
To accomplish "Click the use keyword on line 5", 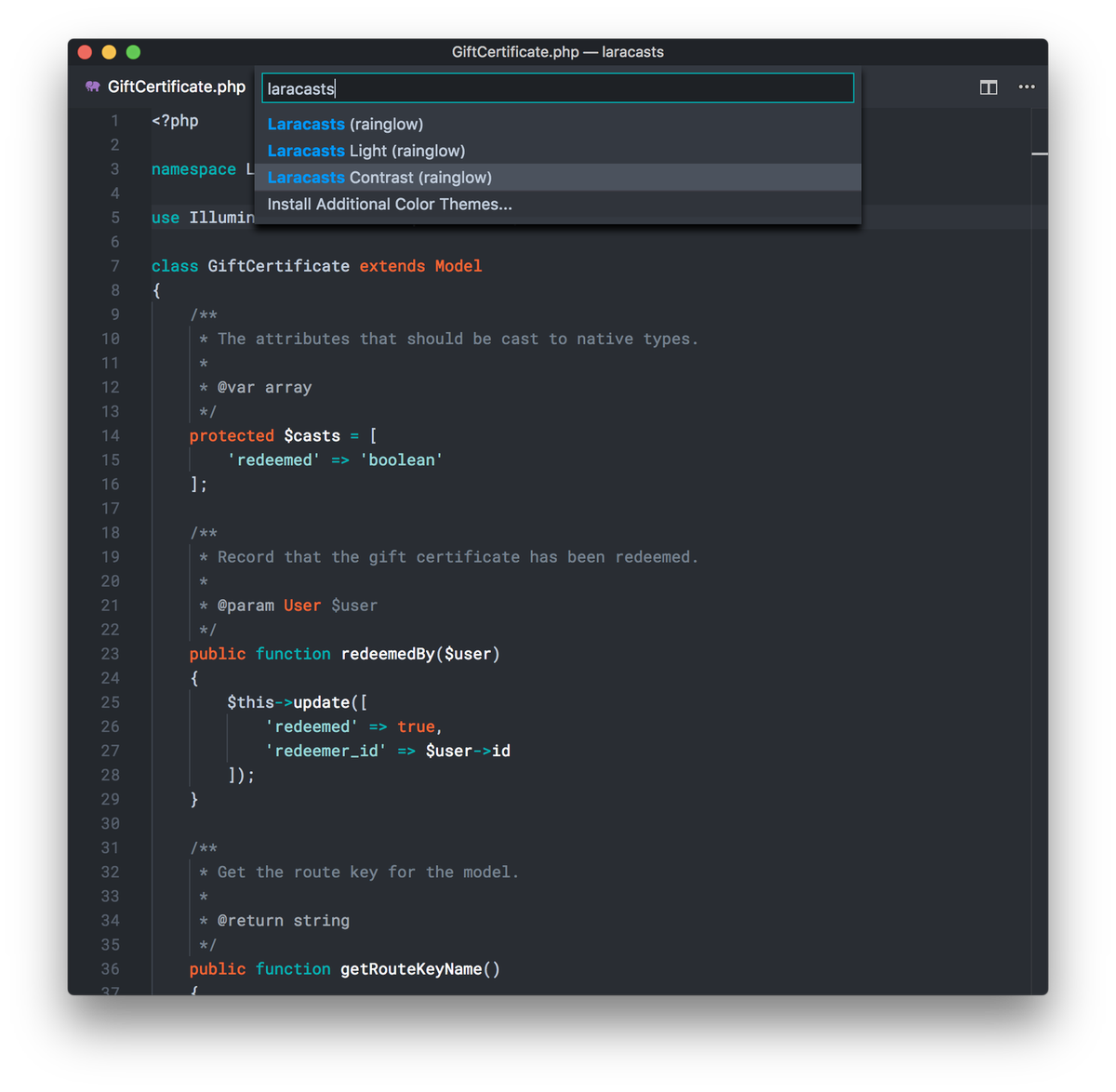I will tap(166, 218).
